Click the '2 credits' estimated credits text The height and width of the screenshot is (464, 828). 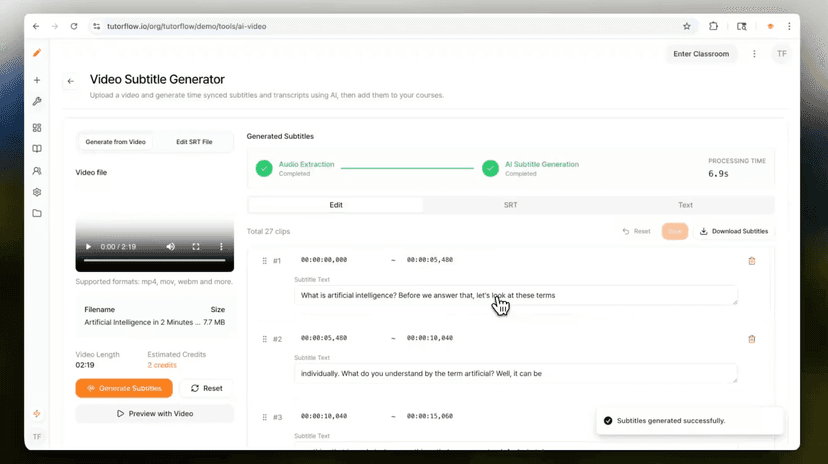(x=162, y=365)
